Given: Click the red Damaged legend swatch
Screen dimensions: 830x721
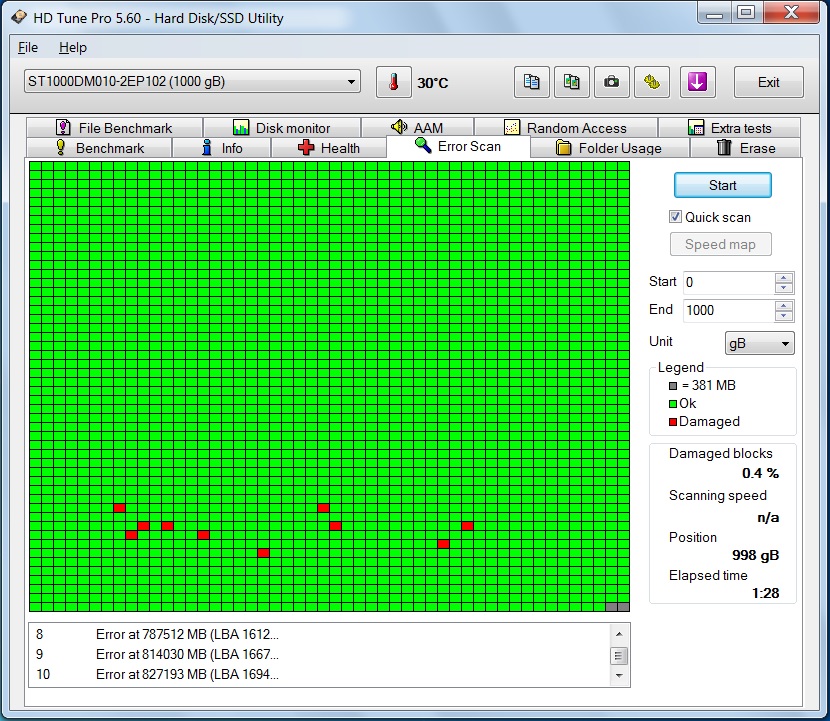Looking at the screenshot, I should click(x=673, y=422).
